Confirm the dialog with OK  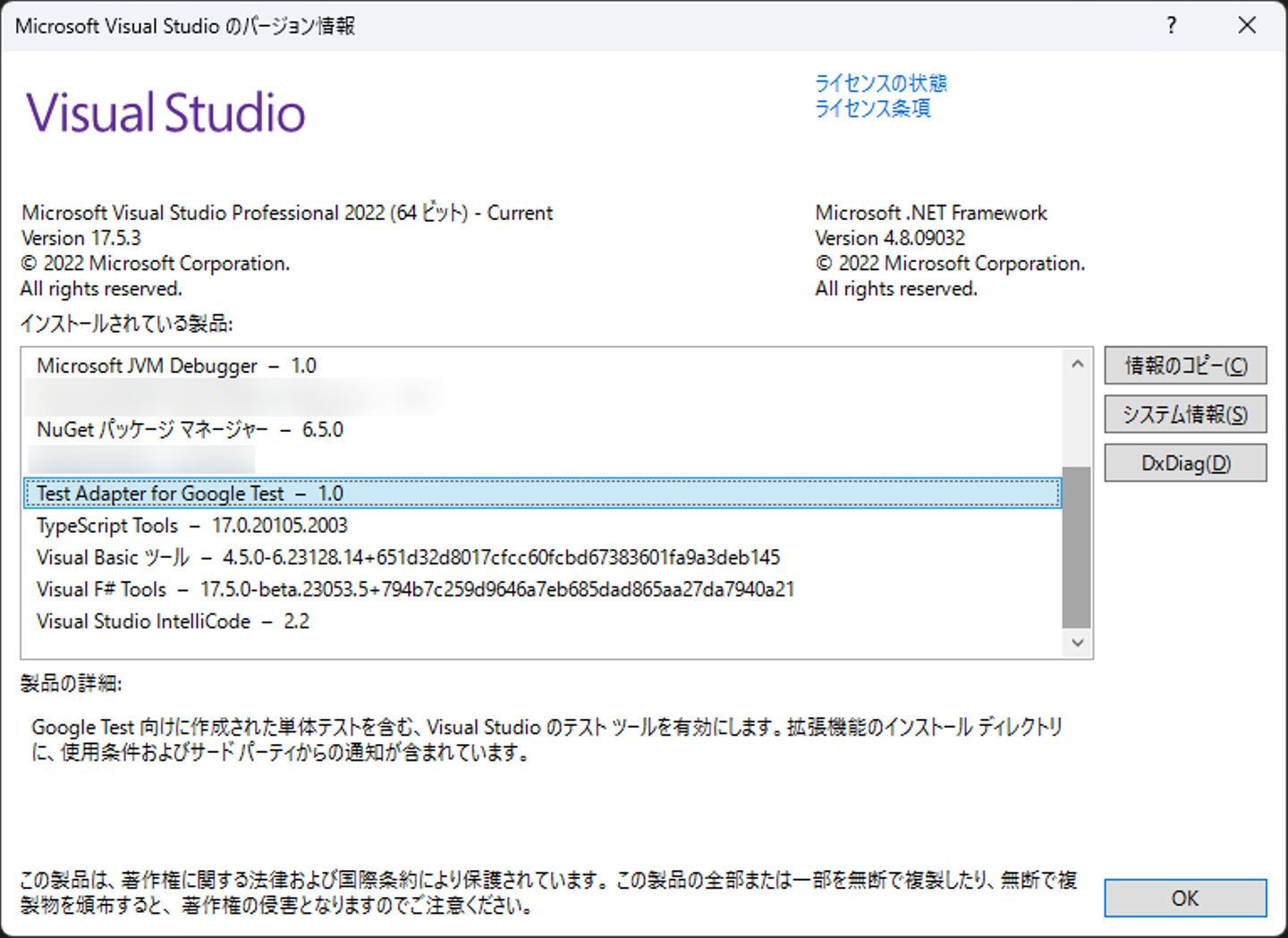tap(1185, 898)
